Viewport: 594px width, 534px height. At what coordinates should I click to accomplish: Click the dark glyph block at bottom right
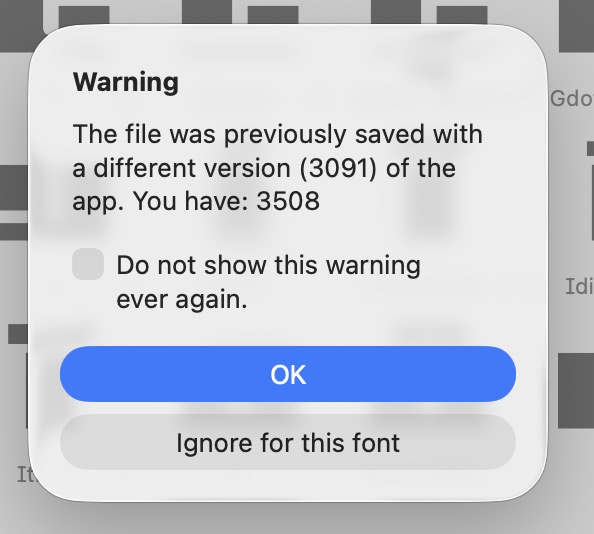(576, 391)
